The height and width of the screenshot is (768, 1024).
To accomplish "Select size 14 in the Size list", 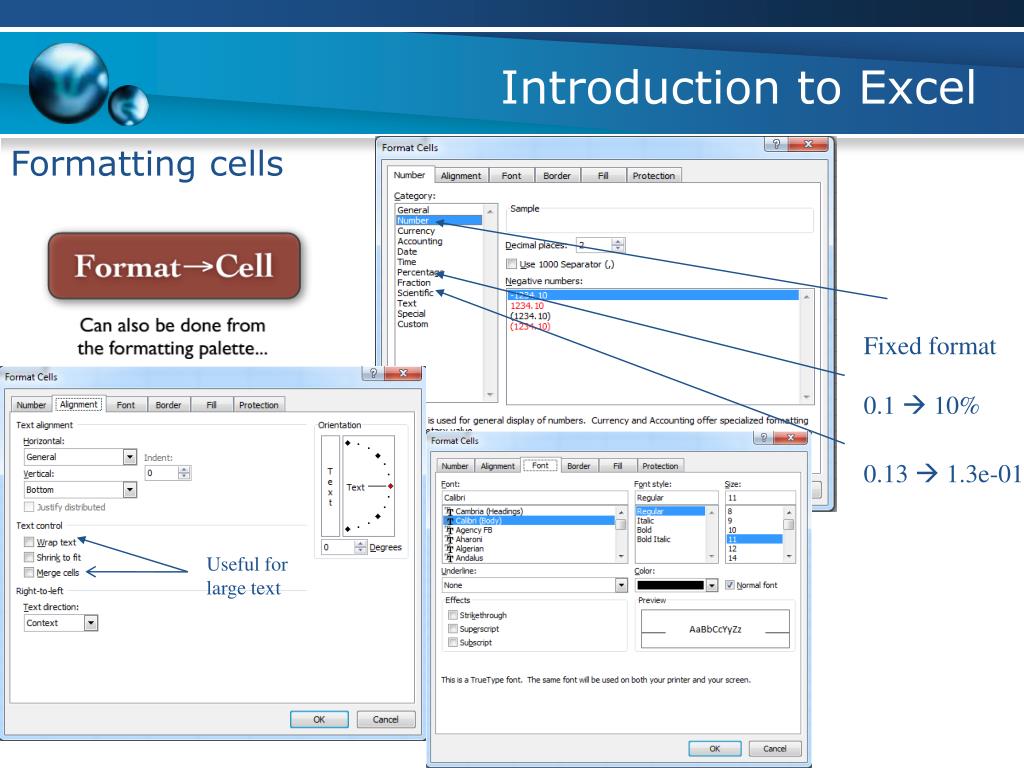I will tap(732, 558).
